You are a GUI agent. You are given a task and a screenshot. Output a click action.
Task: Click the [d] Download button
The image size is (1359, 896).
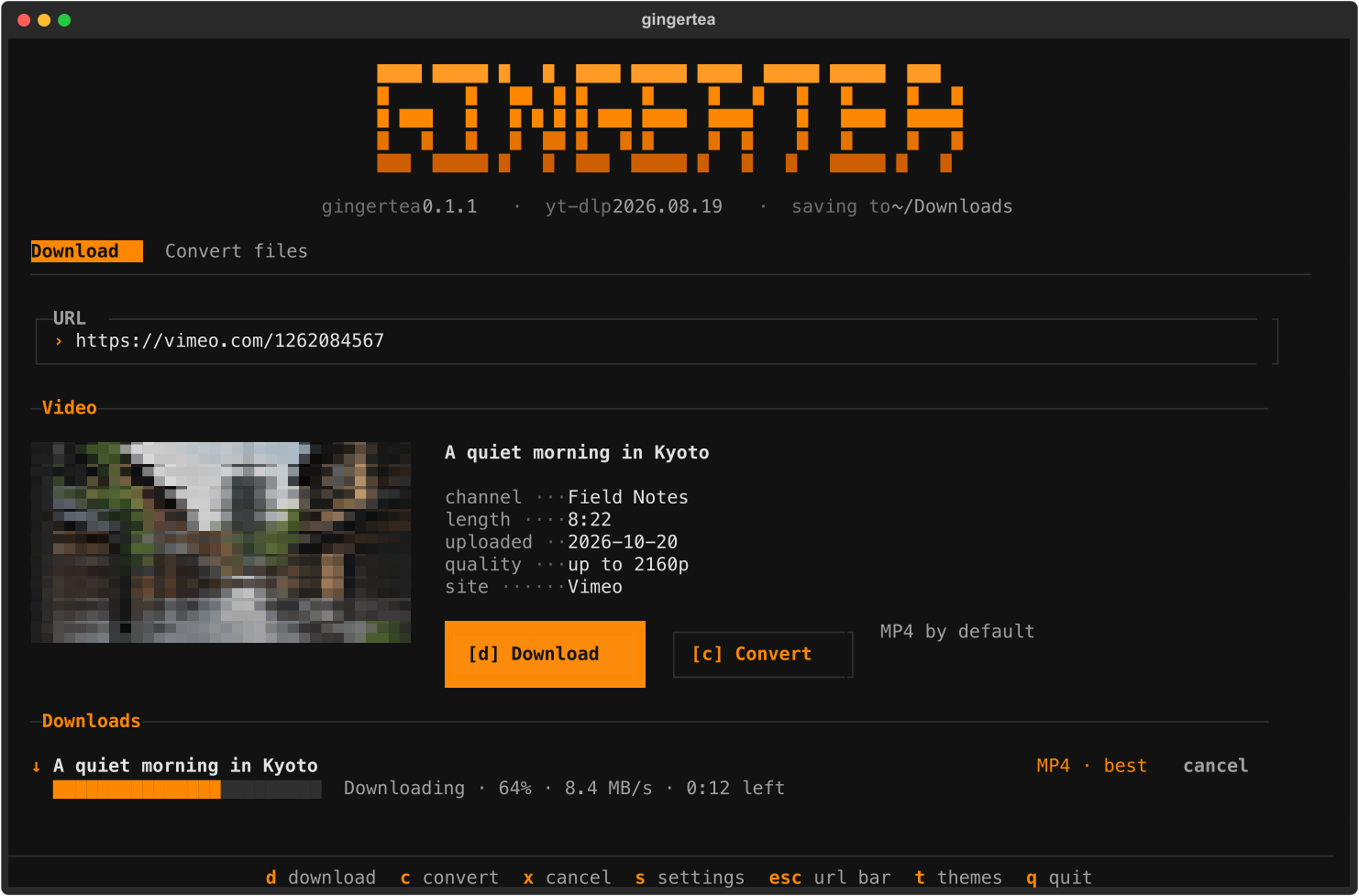tap(545, 654)
